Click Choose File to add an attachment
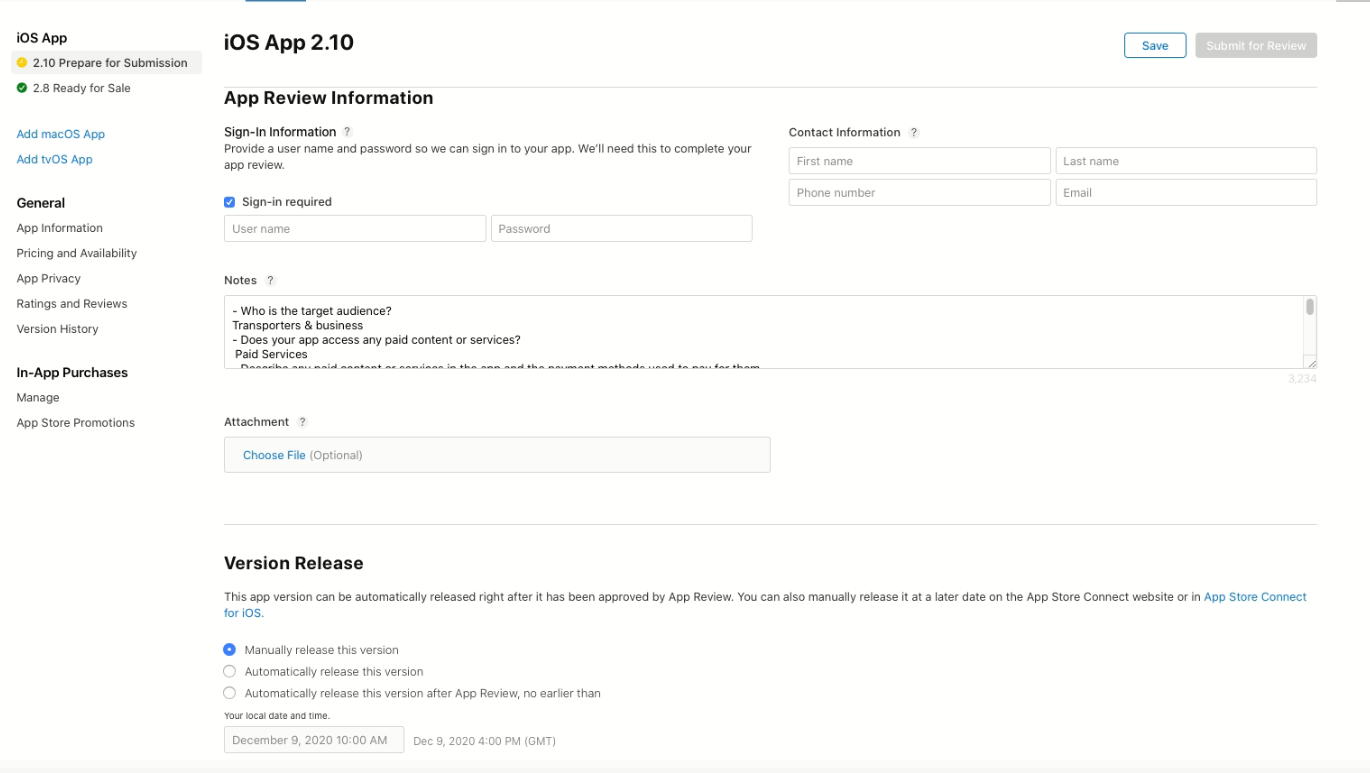Viewport: 1370px width, 773px height. click(x=274, y=454)
